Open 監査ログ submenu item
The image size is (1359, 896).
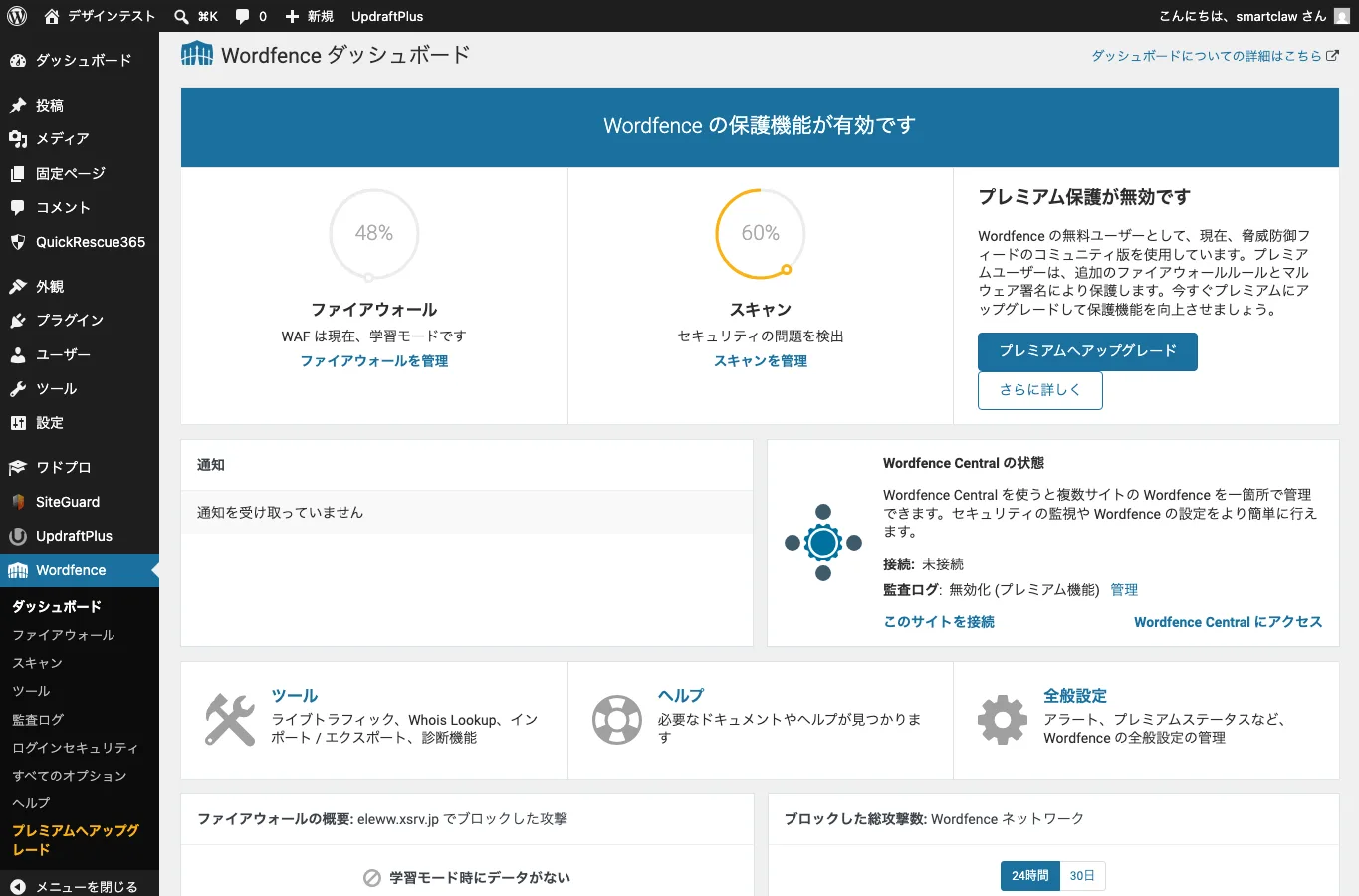click(x=38, y=720)
